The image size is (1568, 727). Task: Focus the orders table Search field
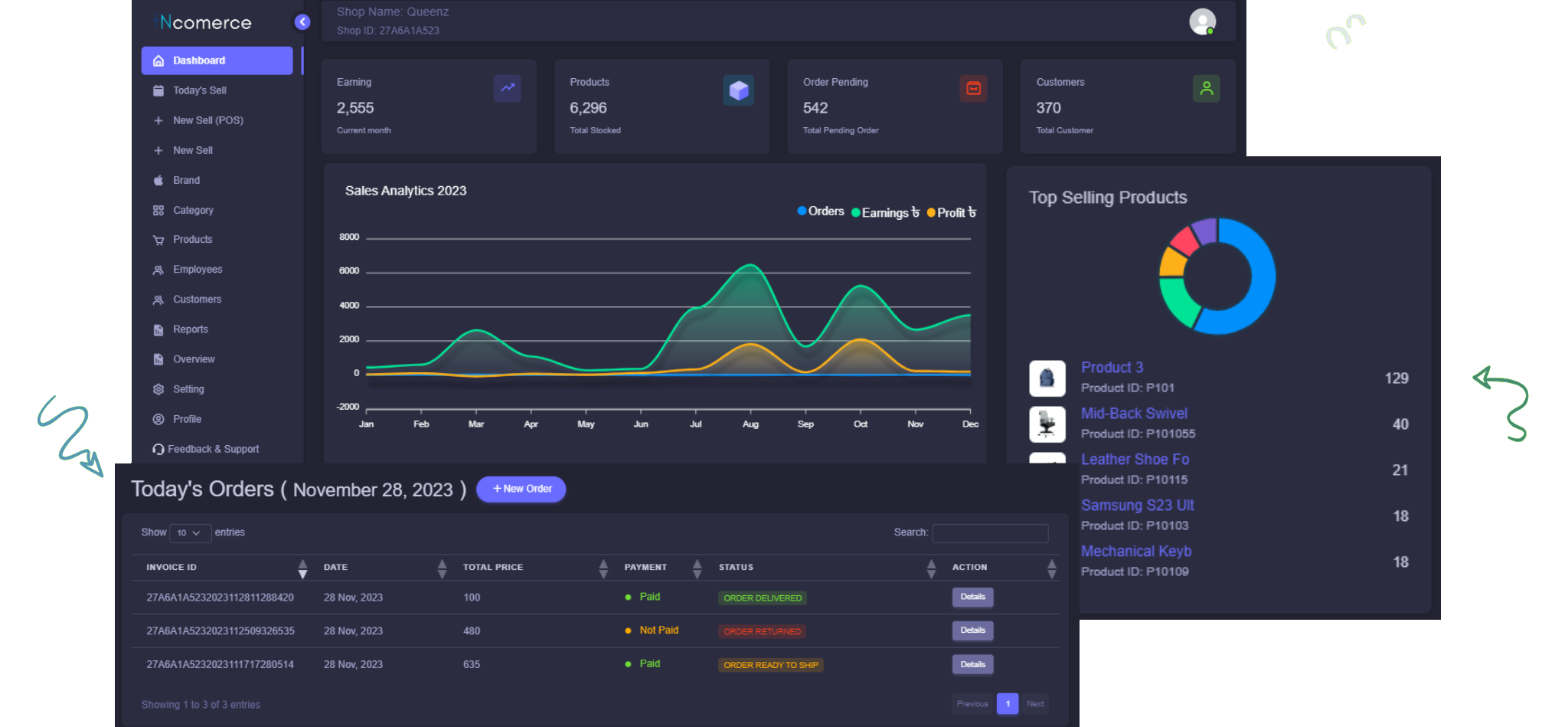coord(990,533)
